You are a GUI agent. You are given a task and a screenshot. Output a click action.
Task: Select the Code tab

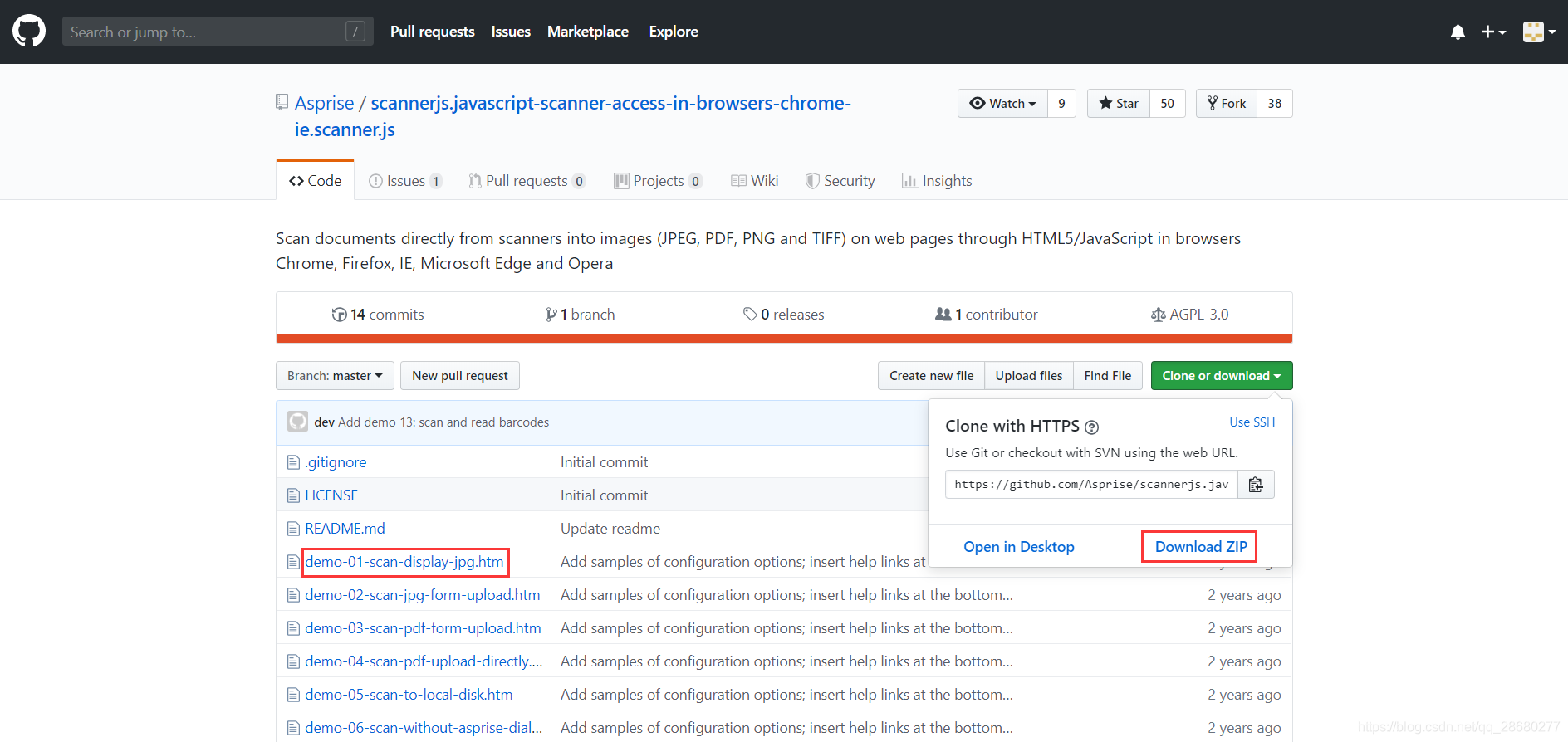click(316, 181)
